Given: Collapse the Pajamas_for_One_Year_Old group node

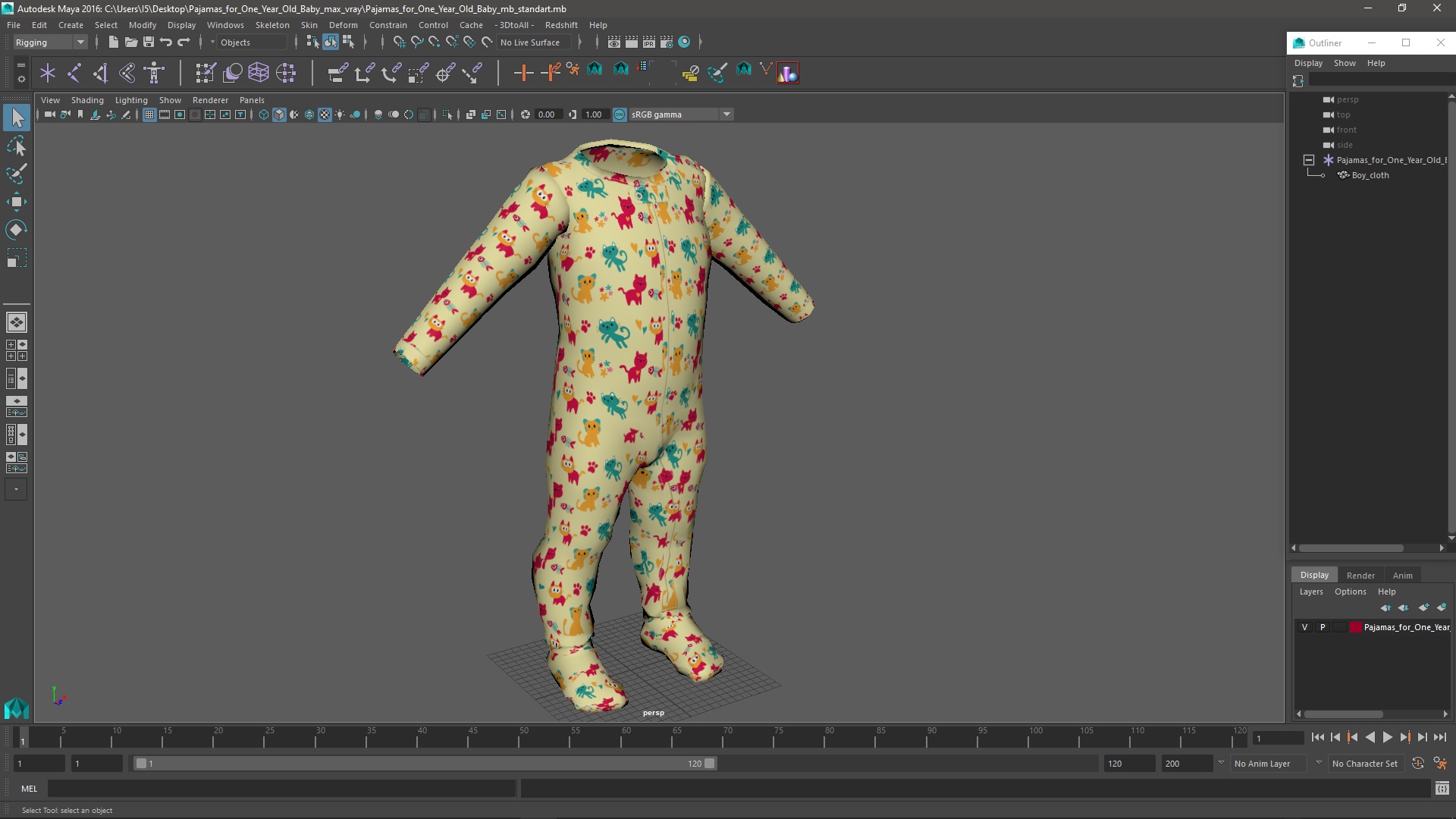Looking at the screenshot, I should [x=1309, y=160].
